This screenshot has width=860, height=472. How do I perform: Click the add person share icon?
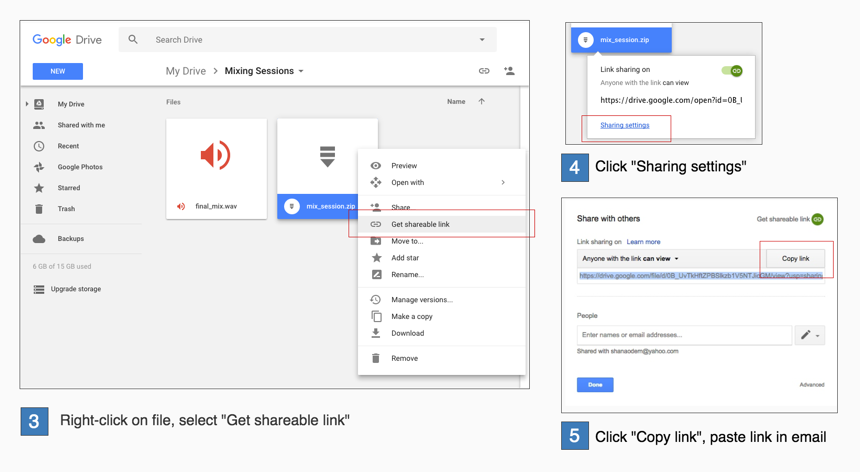(509, 71)
